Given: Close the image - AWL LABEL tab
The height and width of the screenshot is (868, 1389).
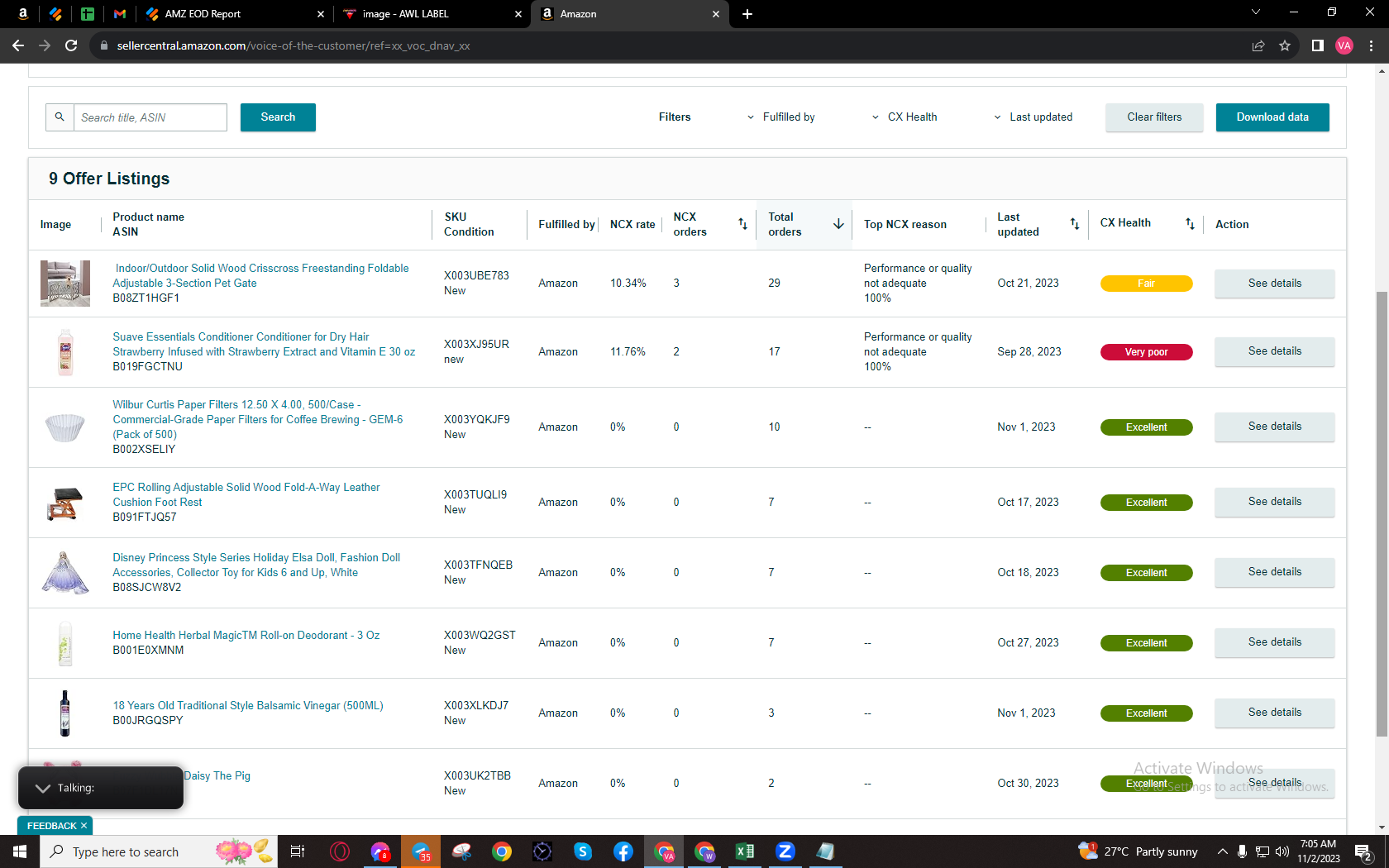Looking at the screenshot, I should 518,14.
